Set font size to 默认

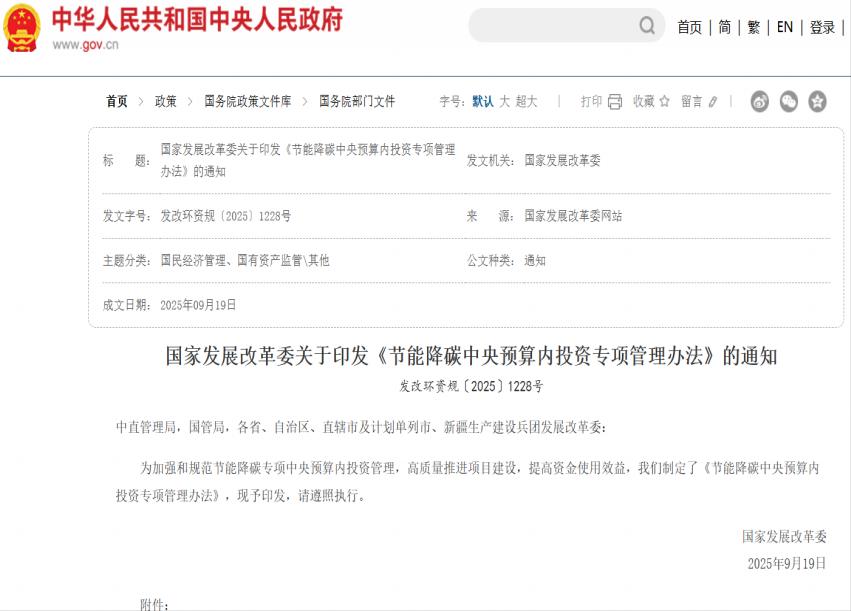tap(483, 101)
